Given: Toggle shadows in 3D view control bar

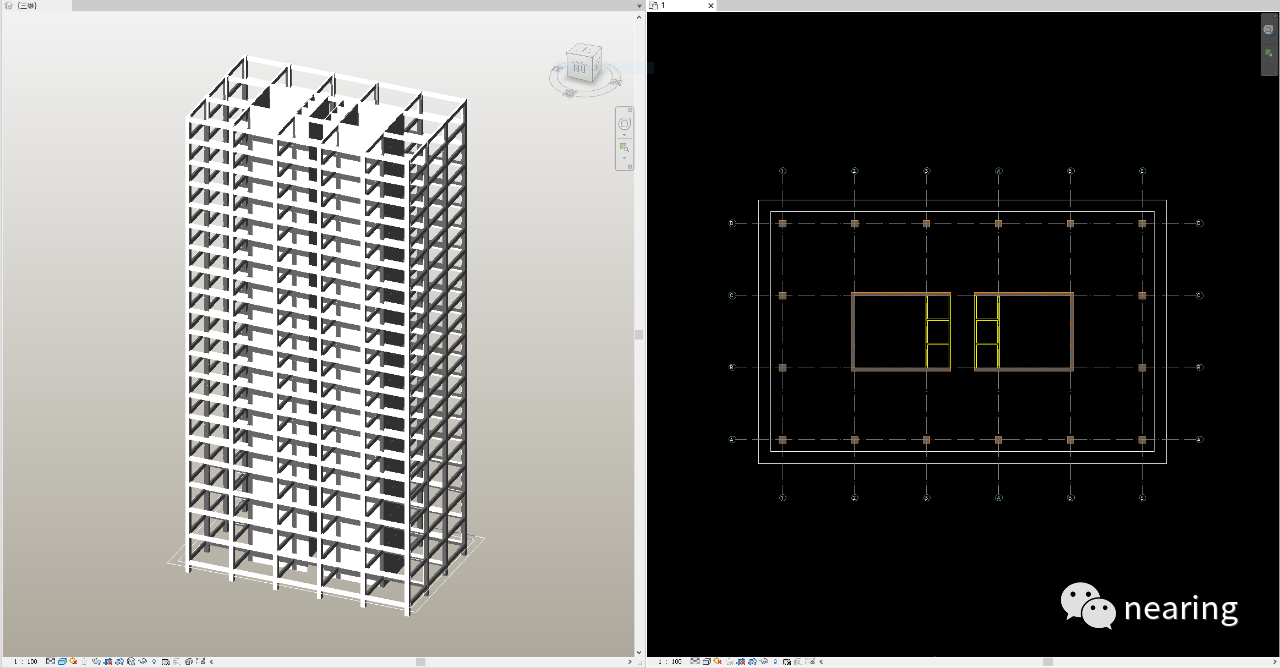Looking at the screenshot, I should [84, 661].
